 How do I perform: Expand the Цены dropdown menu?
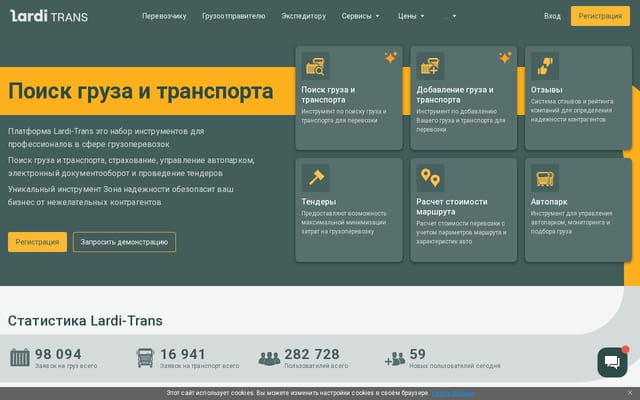(411, 16)
